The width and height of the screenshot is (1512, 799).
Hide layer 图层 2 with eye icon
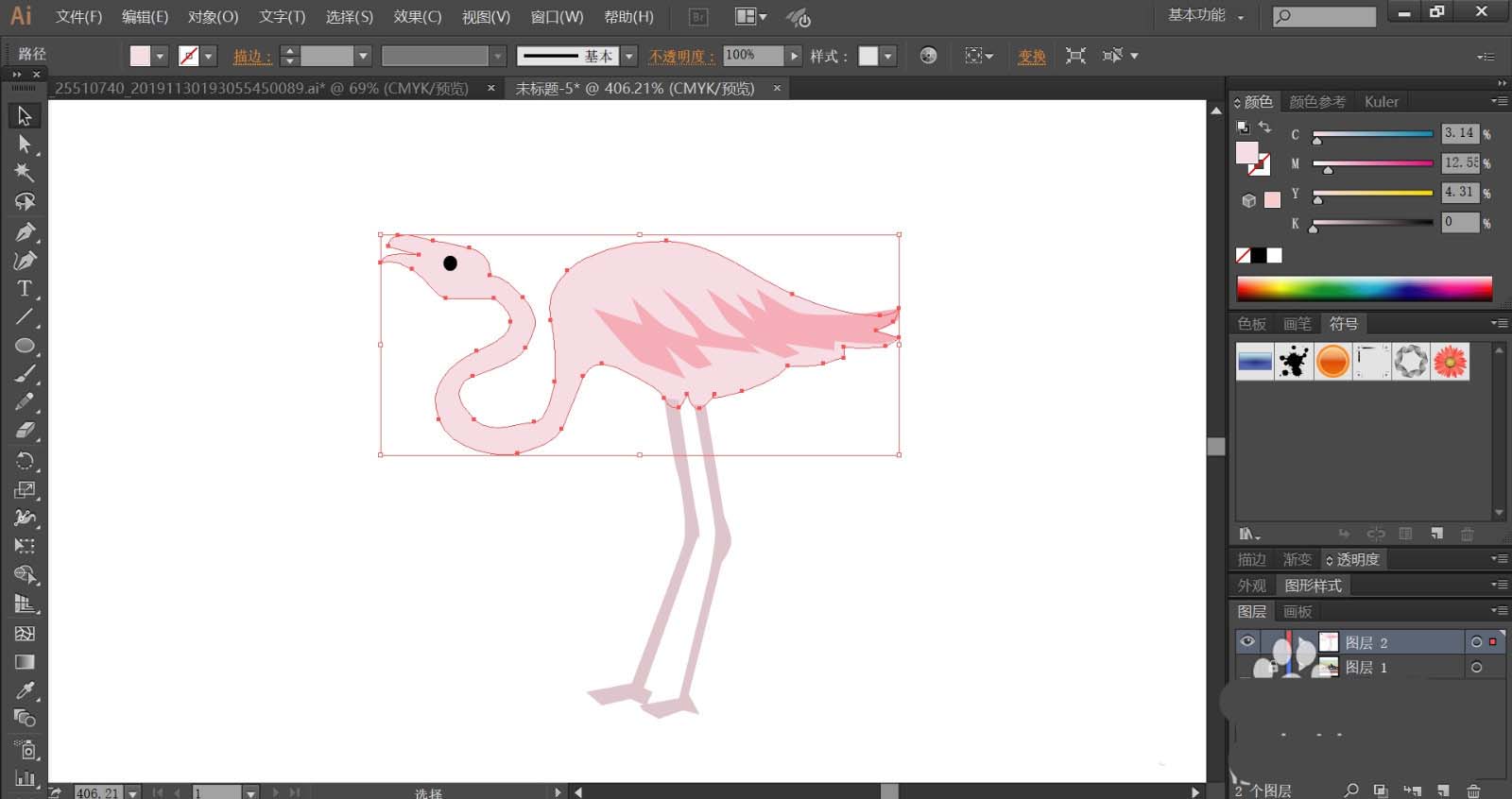pos(1247,641)
